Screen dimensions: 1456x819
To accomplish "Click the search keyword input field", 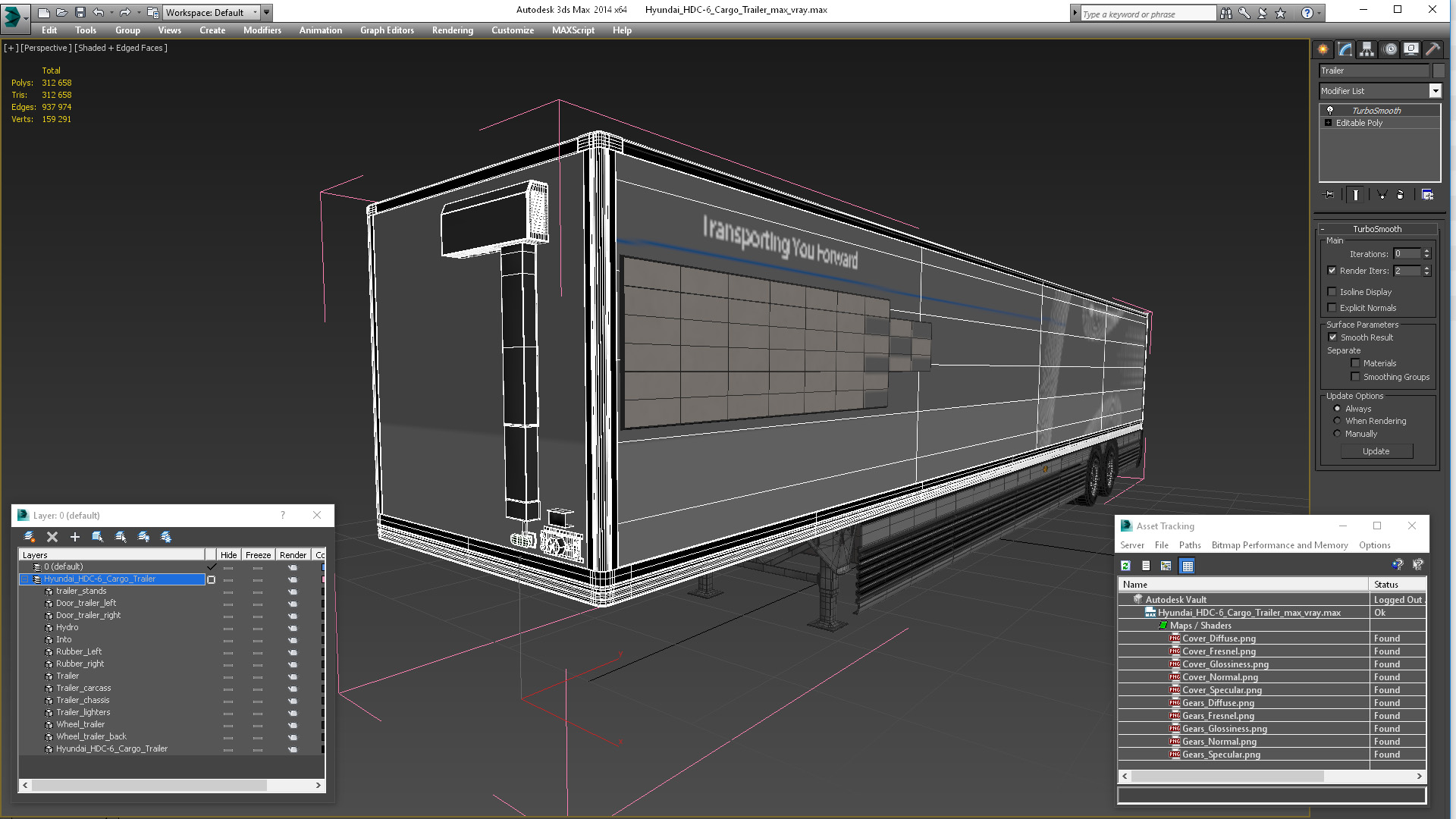I will click(x=1147, y=14).
